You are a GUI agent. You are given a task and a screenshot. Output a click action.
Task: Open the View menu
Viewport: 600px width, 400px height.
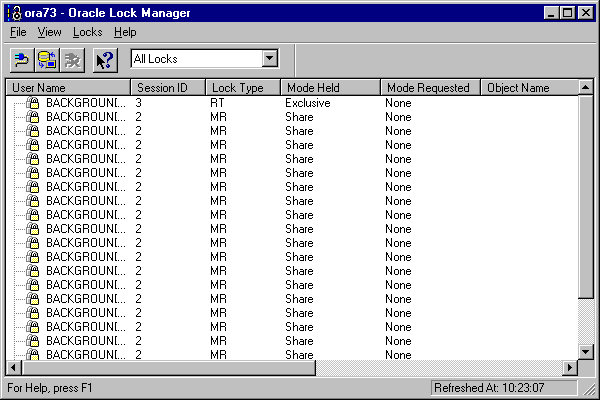(49, 32)
